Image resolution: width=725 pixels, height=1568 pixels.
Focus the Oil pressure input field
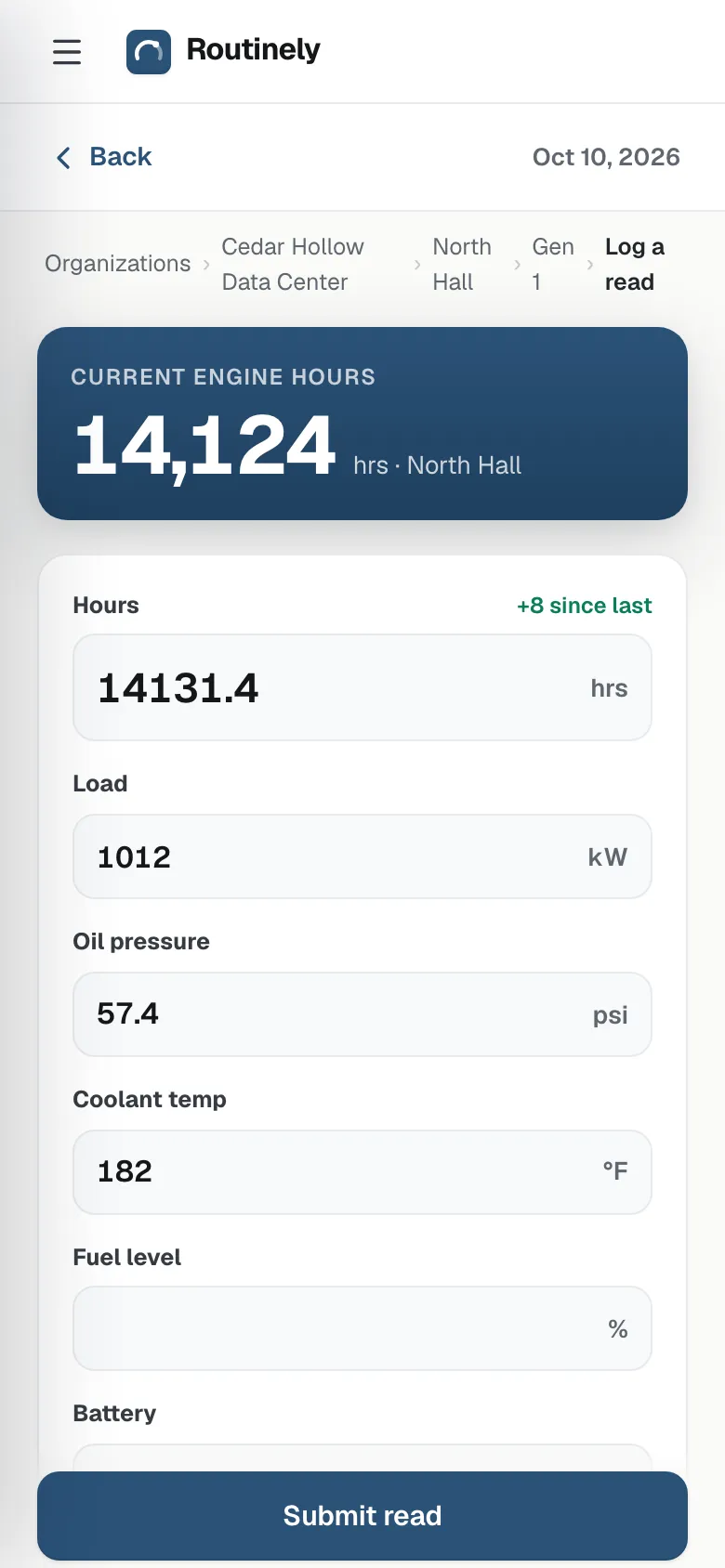coord(362,1014)
